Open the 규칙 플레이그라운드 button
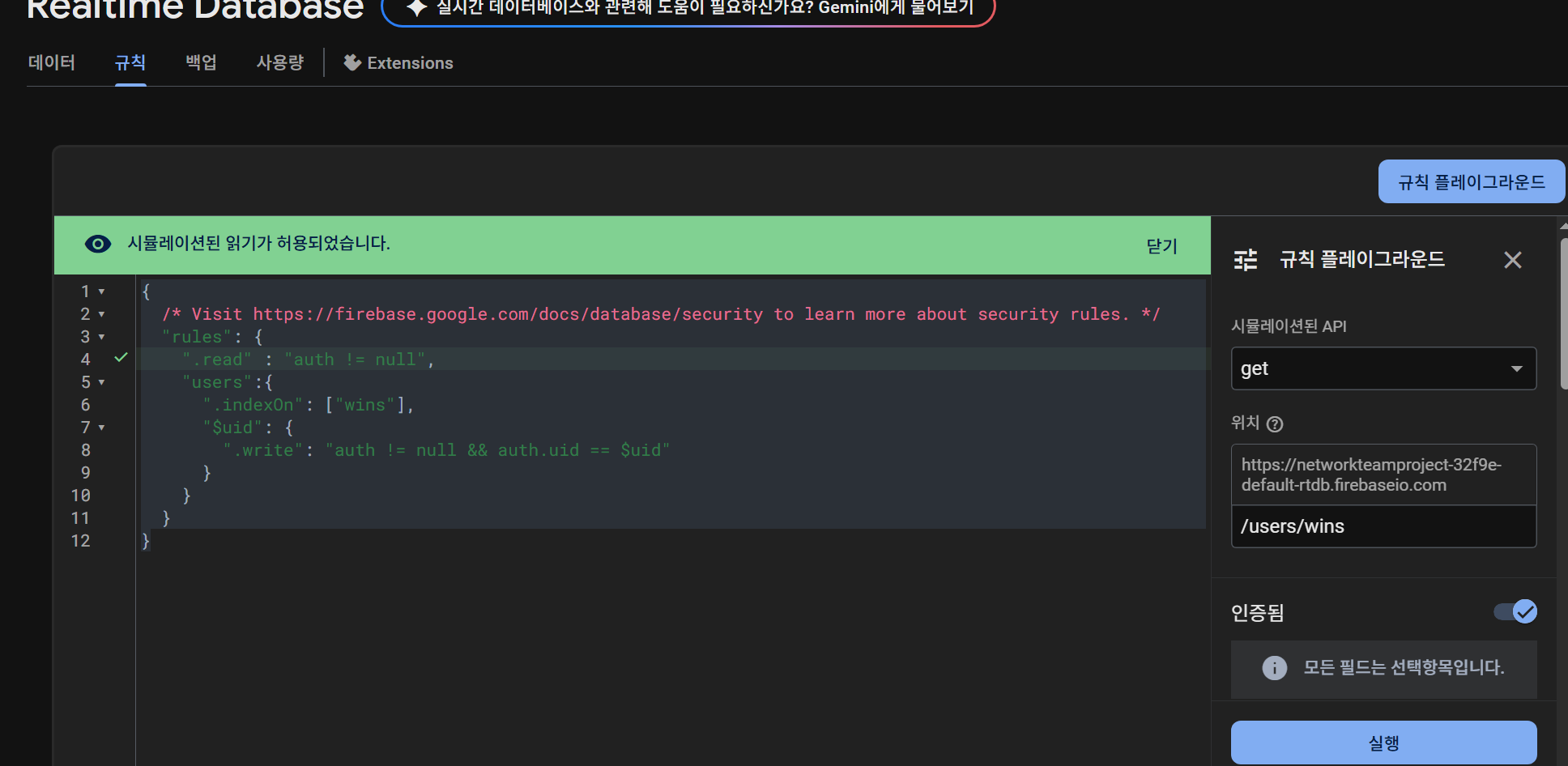 point(1472,182)
